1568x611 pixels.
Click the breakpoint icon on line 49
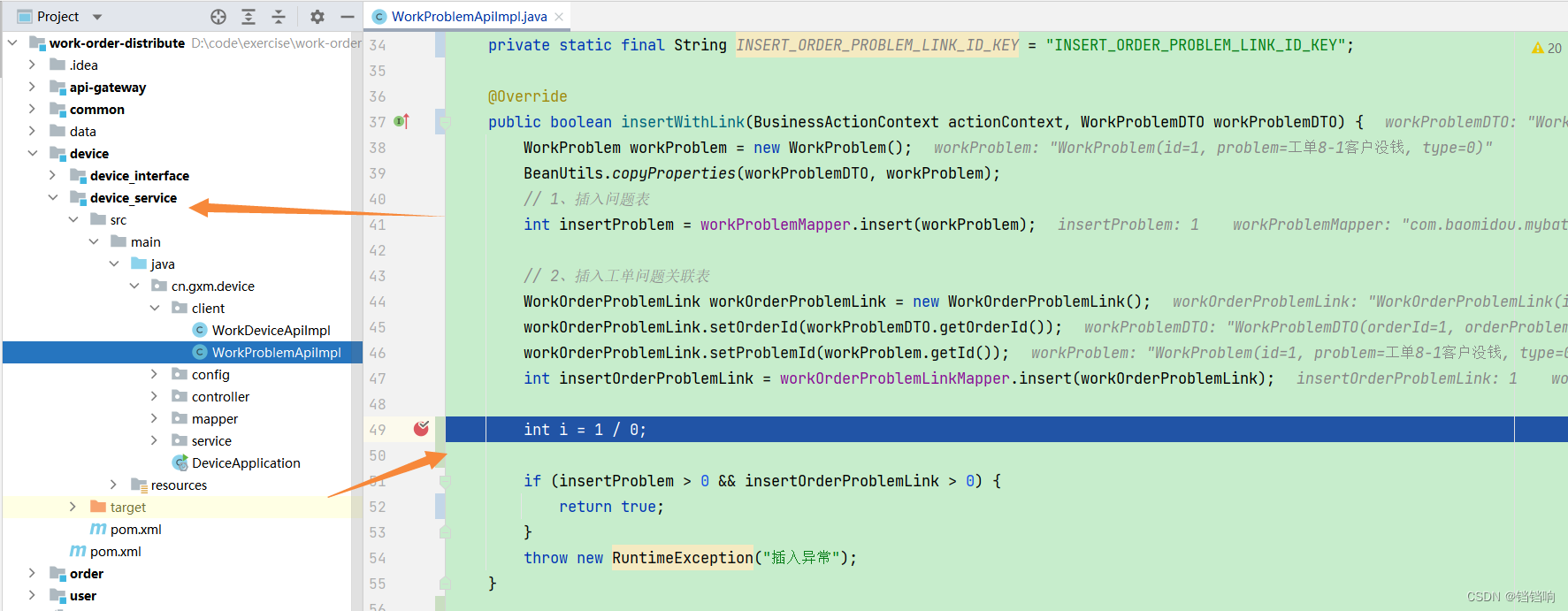422,429
